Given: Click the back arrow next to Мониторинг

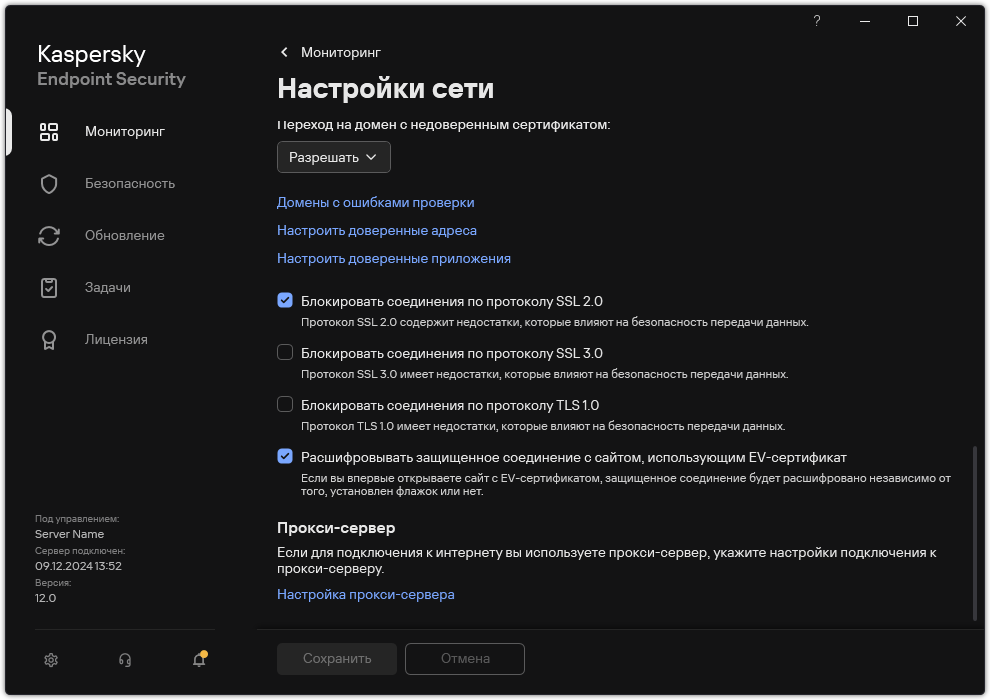Looking at the screenshot, I should 284,52.
